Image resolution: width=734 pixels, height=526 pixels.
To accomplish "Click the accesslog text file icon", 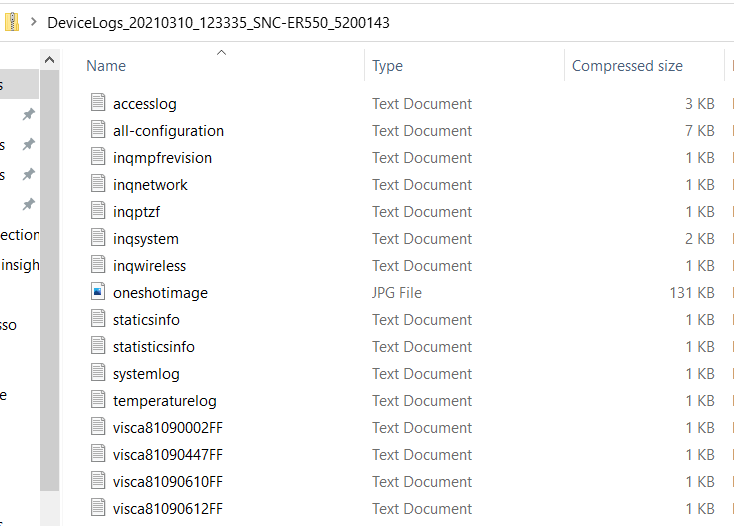I will [x=97, y=103].
